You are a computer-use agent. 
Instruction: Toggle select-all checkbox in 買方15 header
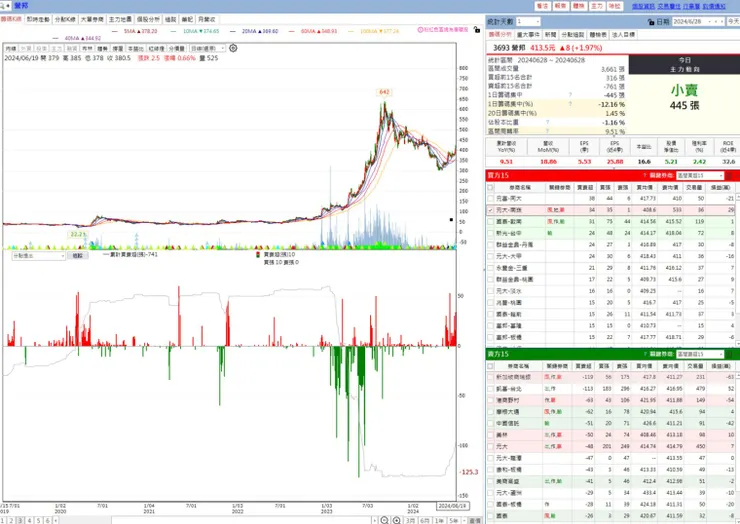[490, 187]
